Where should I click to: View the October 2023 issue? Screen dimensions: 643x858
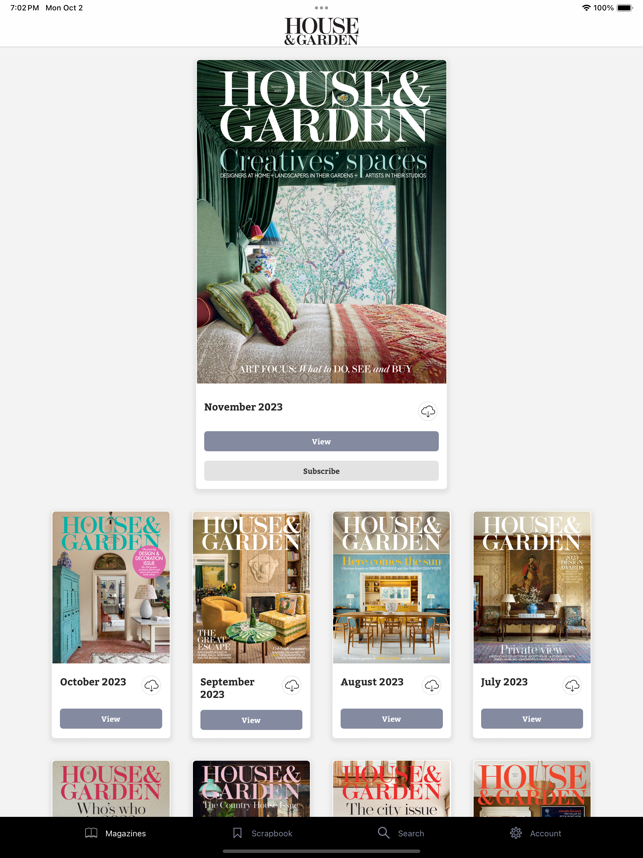[111, 719]
